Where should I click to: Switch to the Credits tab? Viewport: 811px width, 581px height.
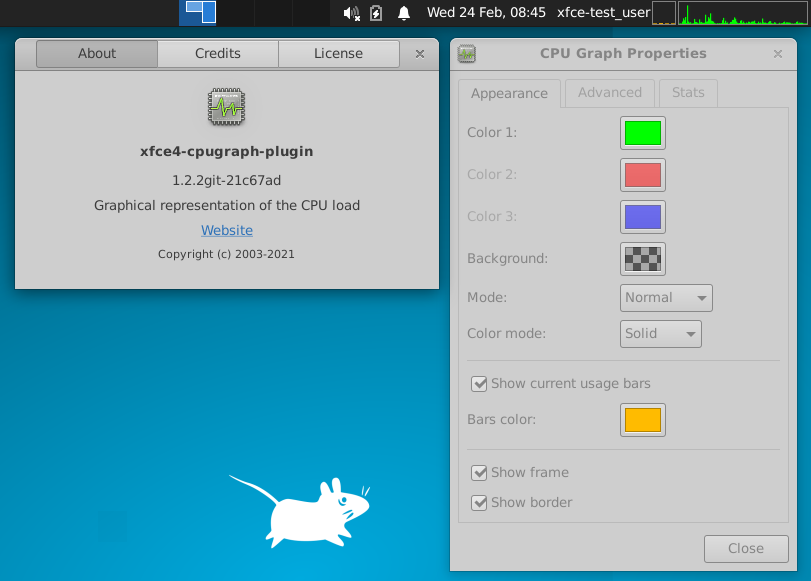(x=218, y=54)
